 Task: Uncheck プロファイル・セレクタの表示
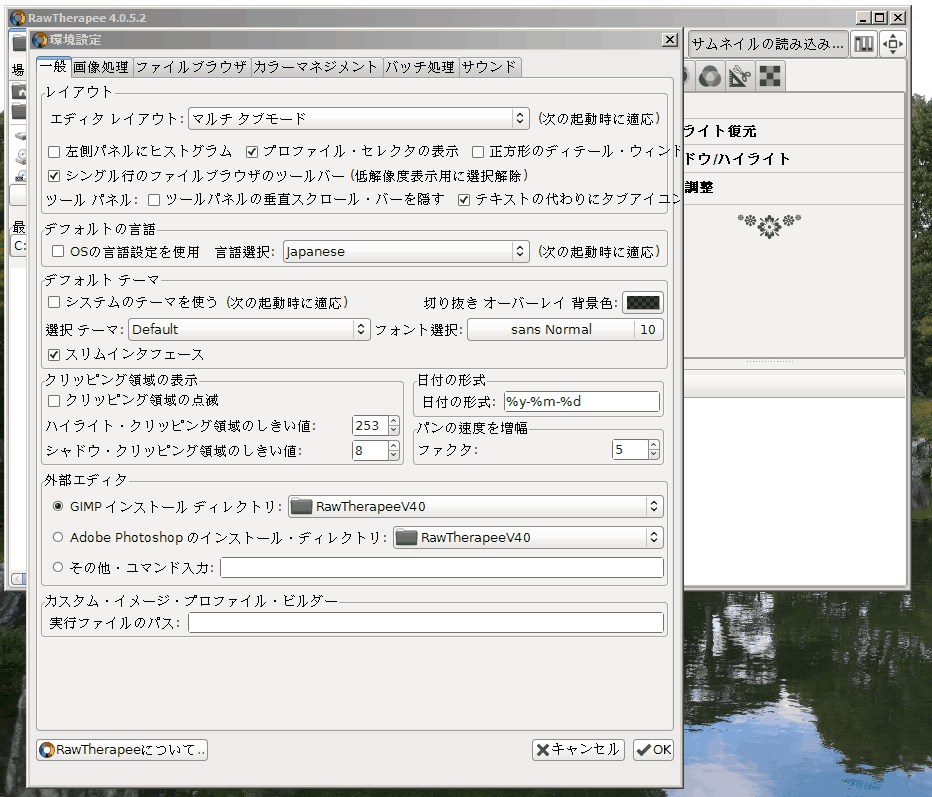click(x=252, y=152)
